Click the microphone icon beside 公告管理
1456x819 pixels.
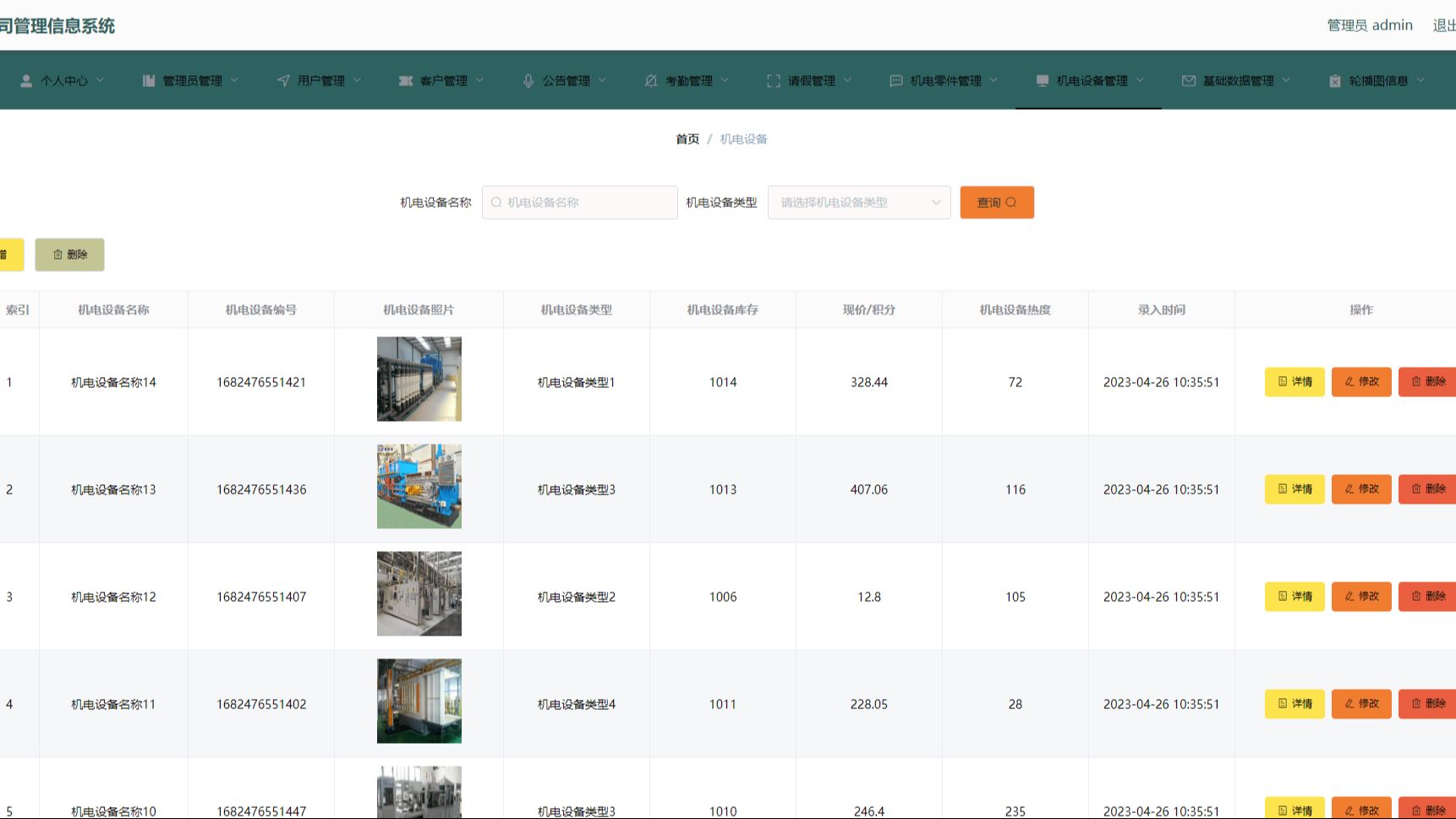[528, 80]
